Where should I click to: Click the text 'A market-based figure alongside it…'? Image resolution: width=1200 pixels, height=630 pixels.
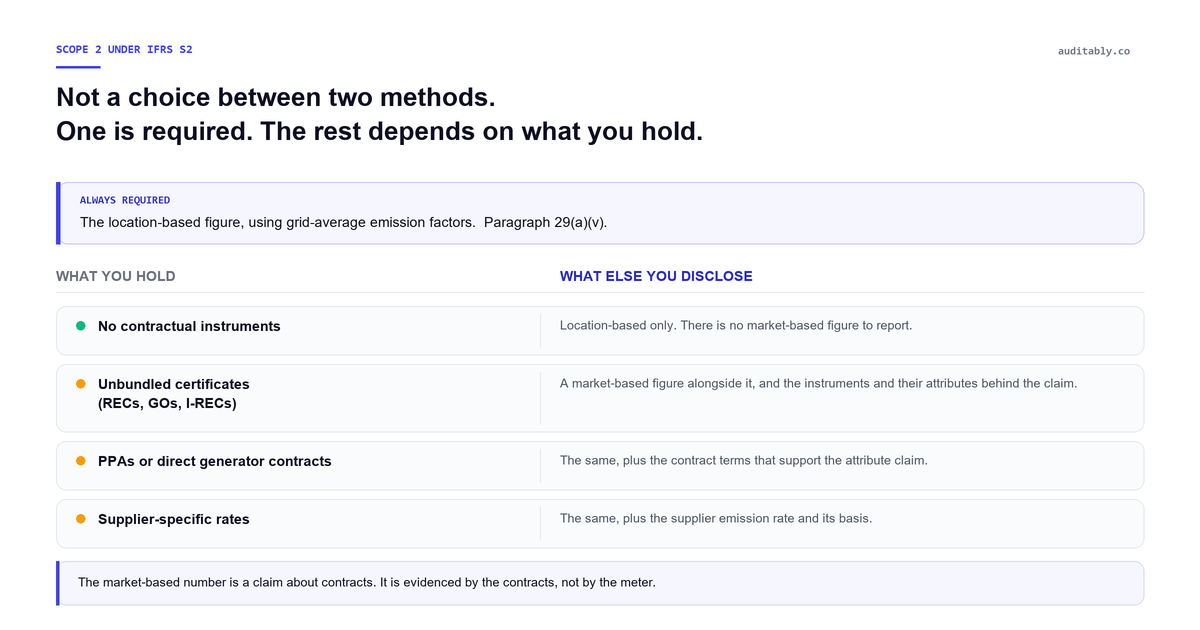tap(818, 383)
